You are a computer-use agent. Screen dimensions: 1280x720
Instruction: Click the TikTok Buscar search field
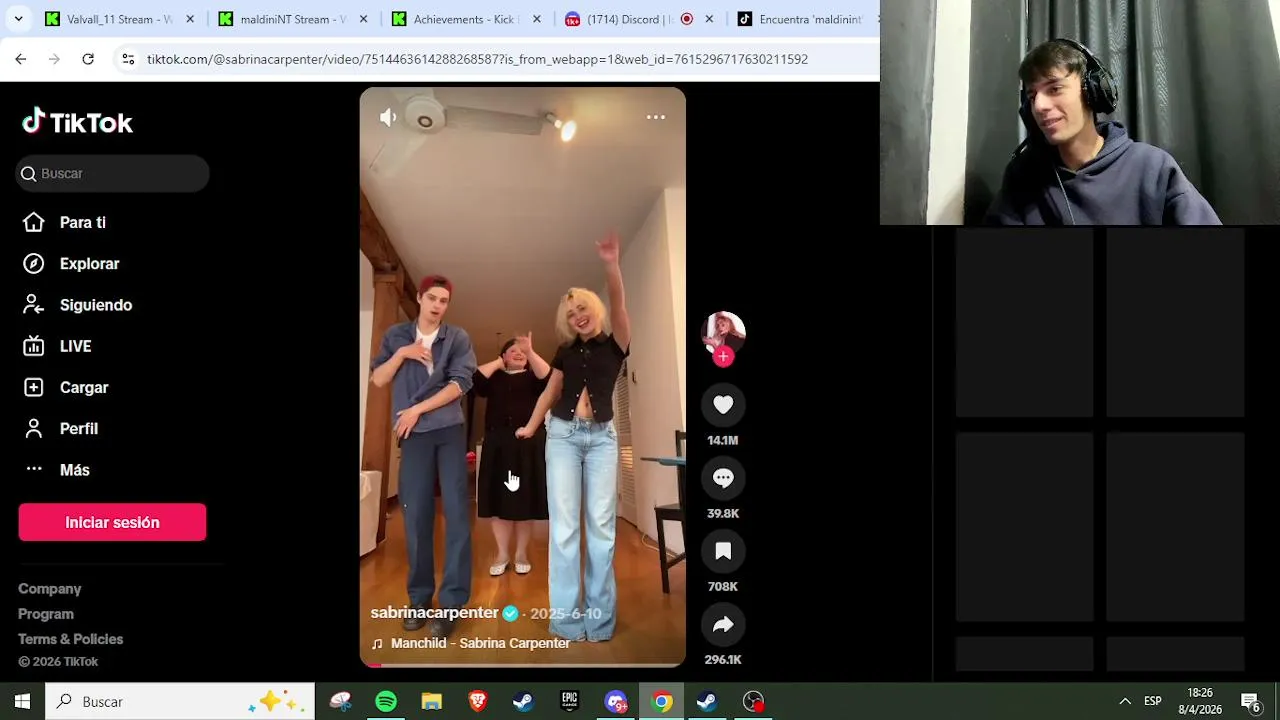click(112, 174)
